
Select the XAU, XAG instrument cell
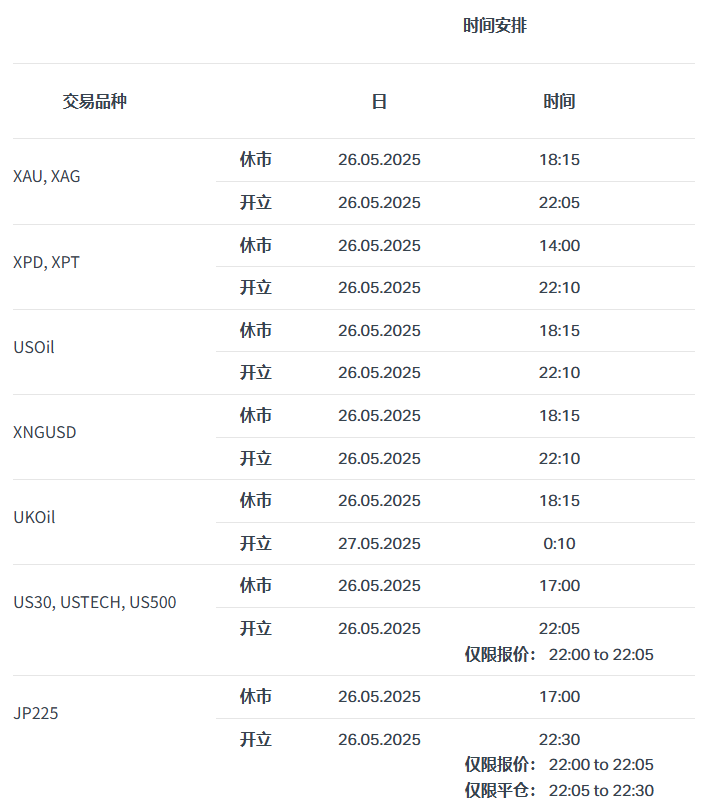click(47, 176)
